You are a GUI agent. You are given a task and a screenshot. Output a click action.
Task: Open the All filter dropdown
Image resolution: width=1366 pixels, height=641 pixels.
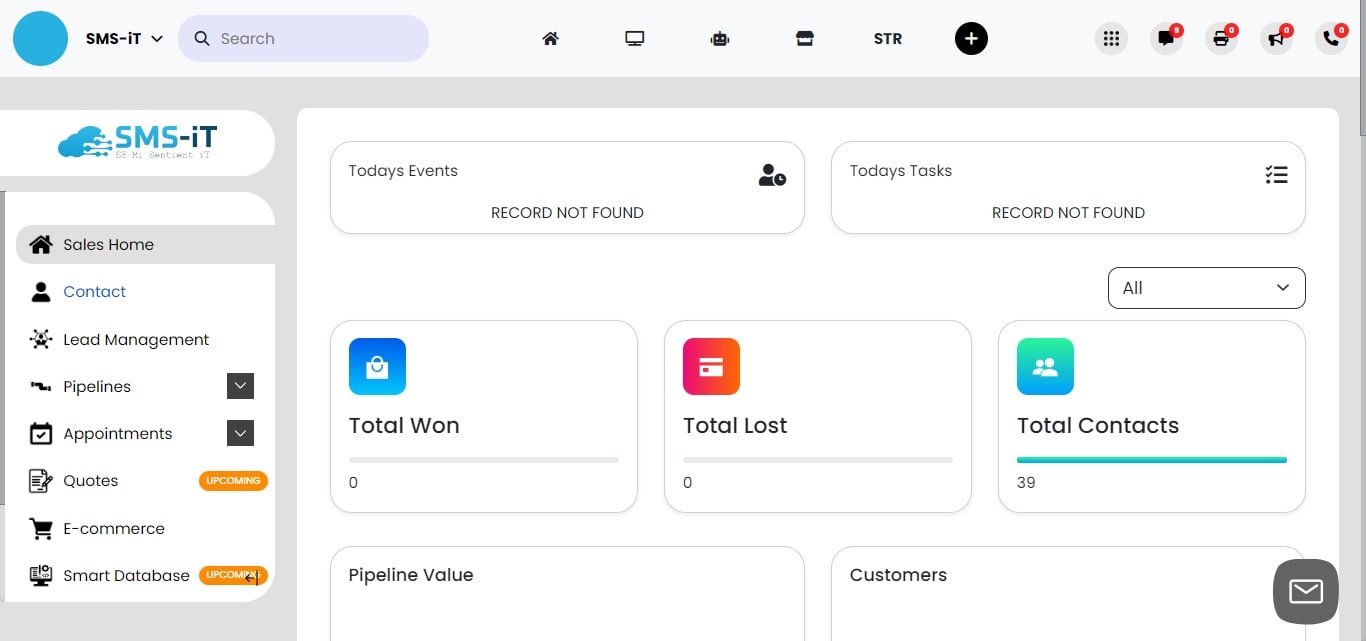click(1206, 288)
